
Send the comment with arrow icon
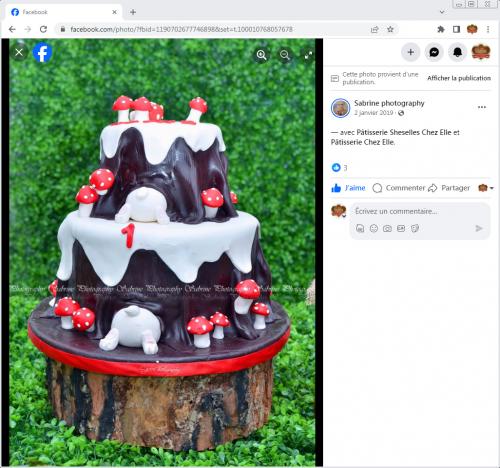pyautogui.click(x=479, y=228)
